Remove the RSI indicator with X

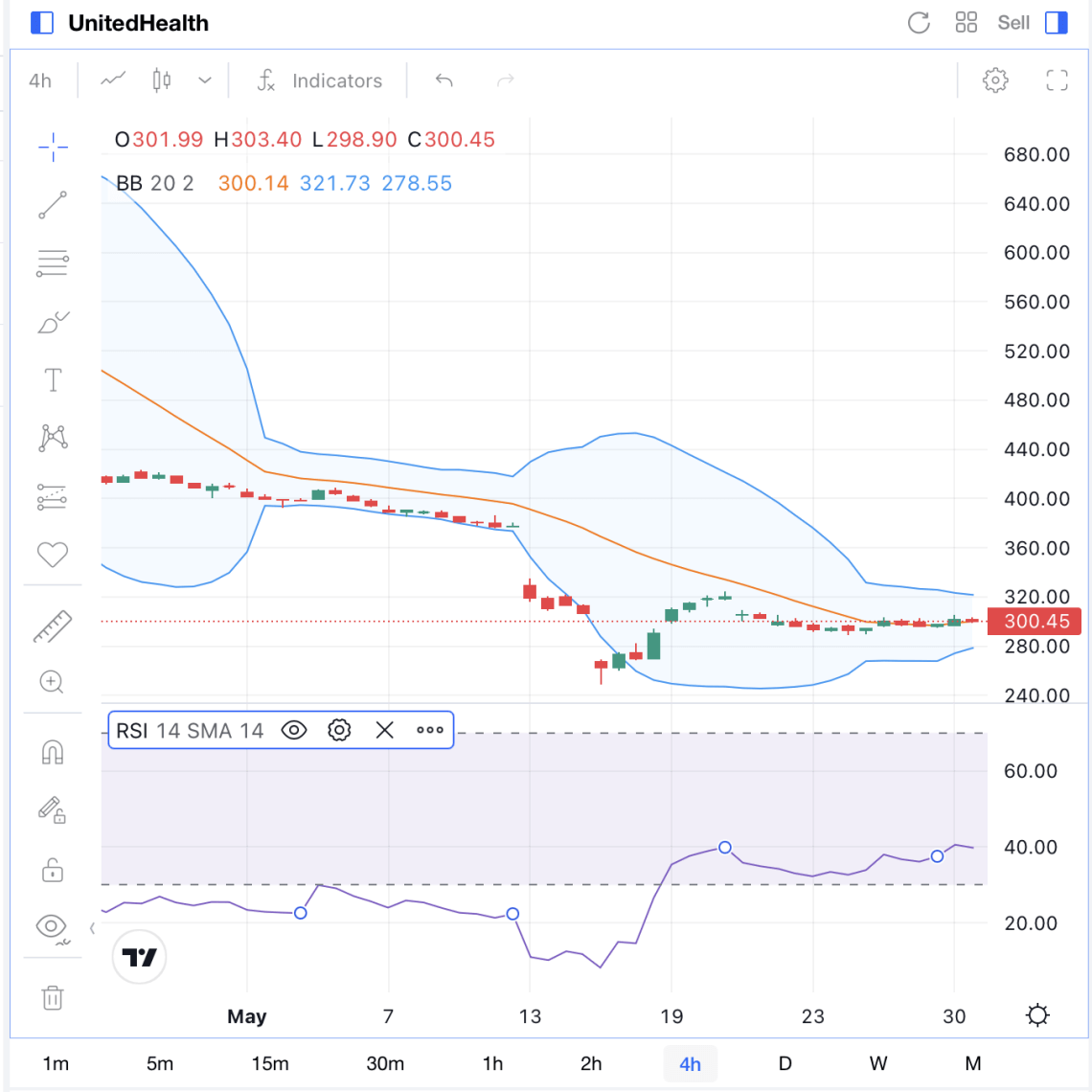tap(384, 730)
